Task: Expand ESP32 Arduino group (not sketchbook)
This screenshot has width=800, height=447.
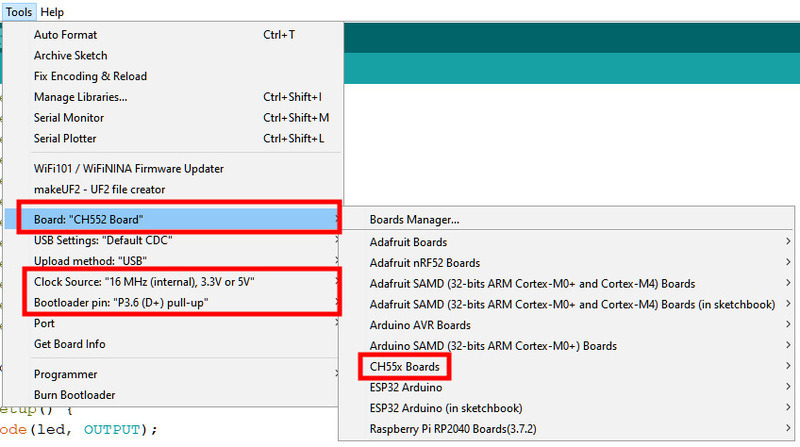Action: (x=566, y=387)
